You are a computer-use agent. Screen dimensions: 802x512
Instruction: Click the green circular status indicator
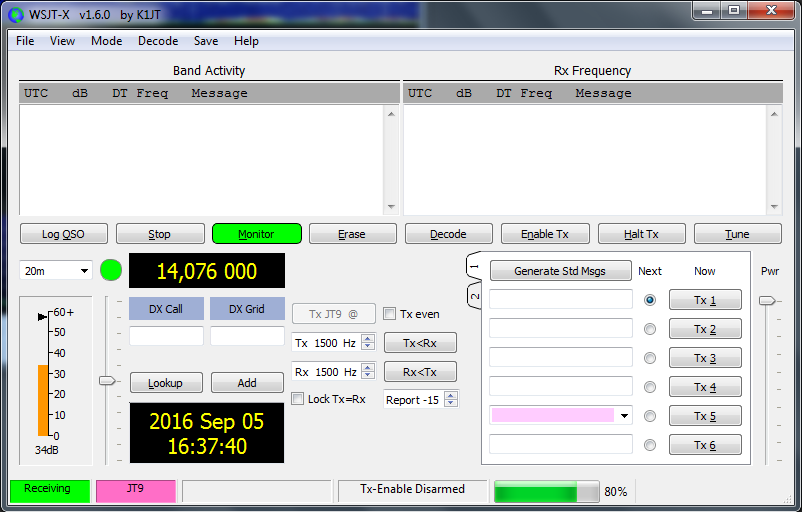tap(111, 270)
